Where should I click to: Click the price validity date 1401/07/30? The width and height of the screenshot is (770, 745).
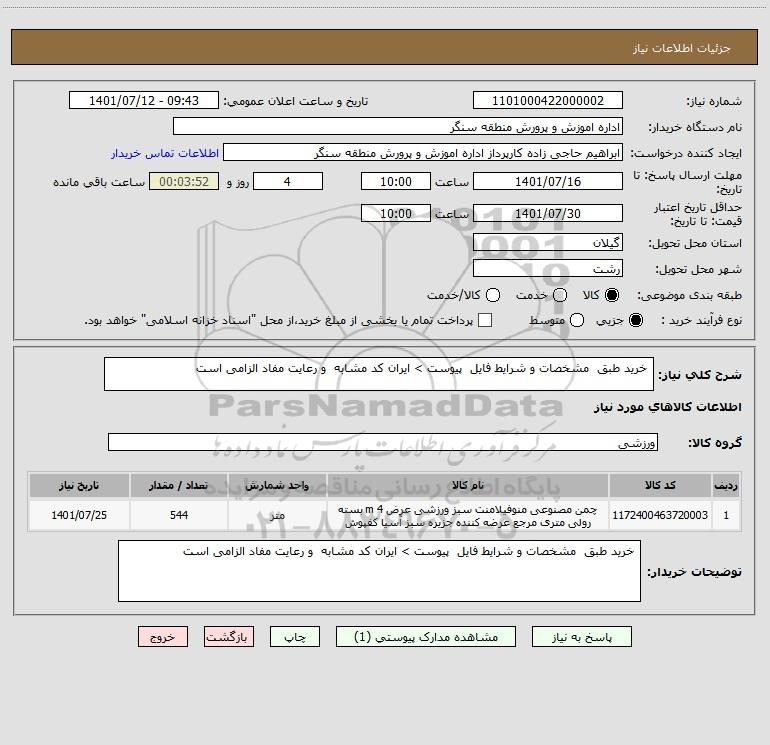(548, 214)
